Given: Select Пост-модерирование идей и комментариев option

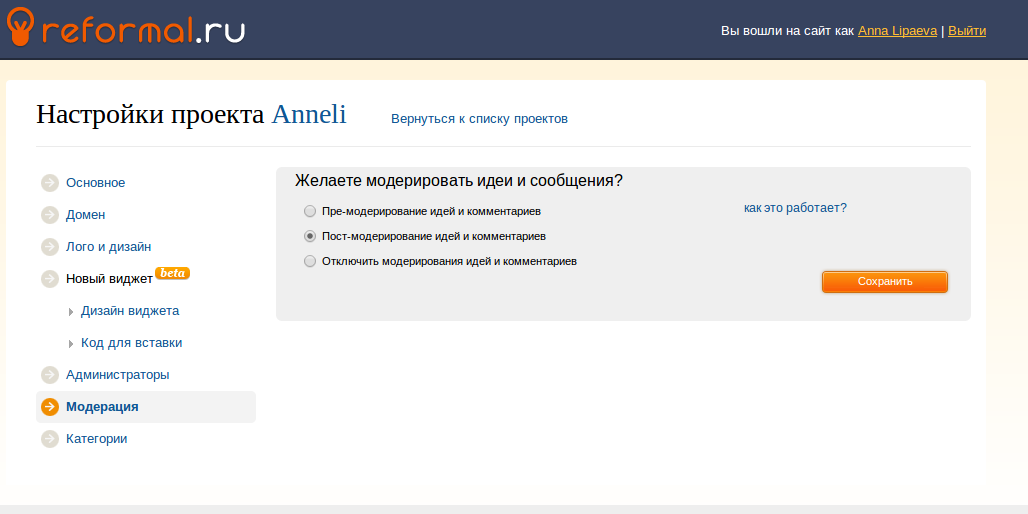Looking at the screenshot, I should pos(310,237).
